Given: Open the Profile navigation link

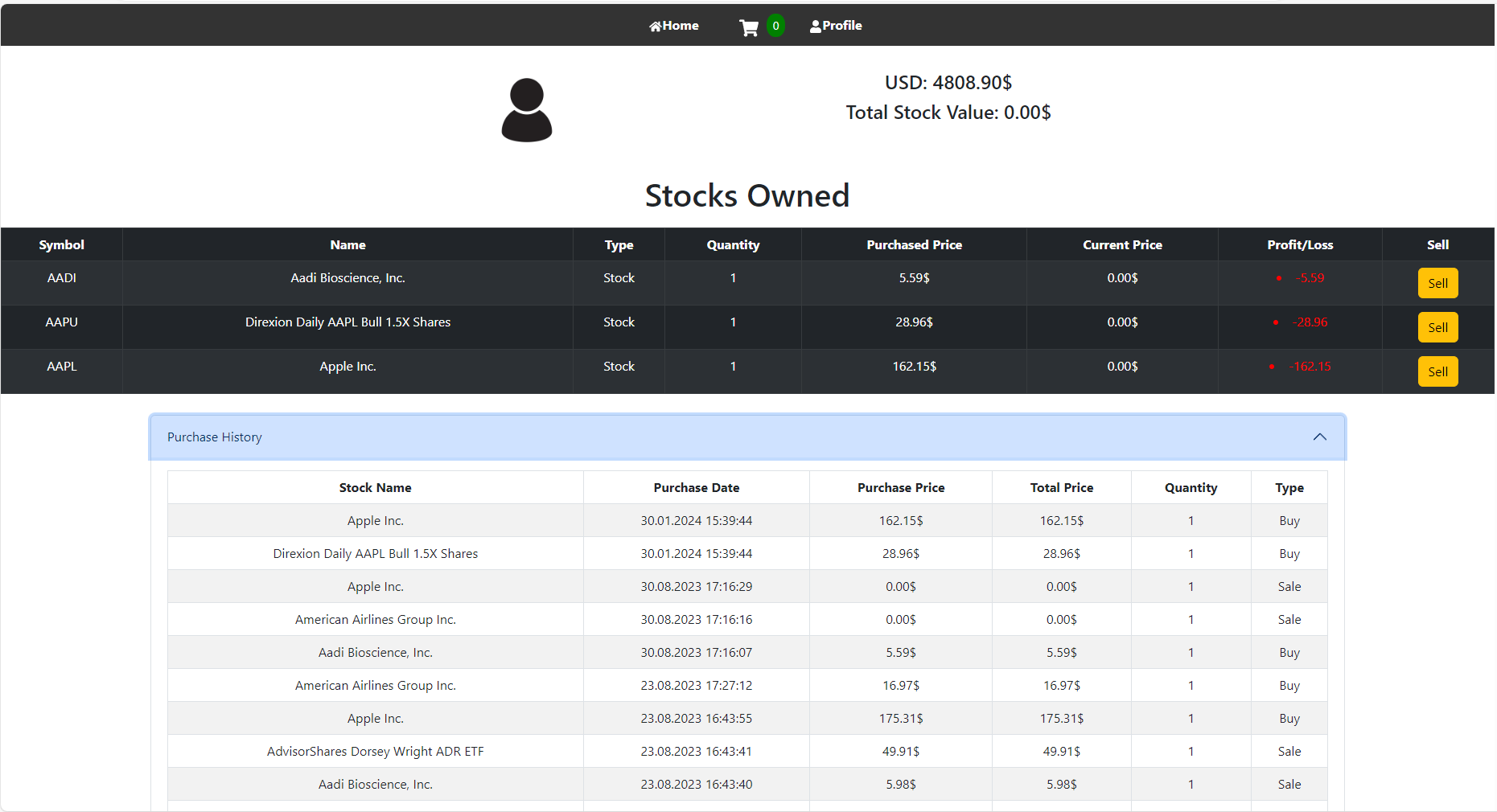Looking at the screenshot, I should click(836, 26).
